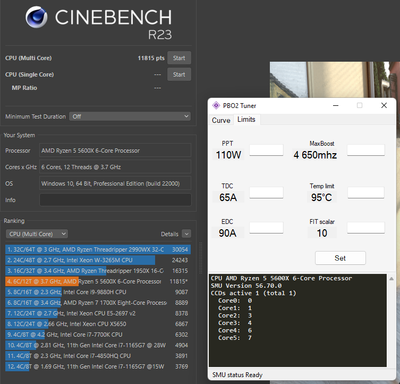The image size is (400, 384).
Task: Select the Threadripper 2990WX ranking row
Action: point(98,250)
